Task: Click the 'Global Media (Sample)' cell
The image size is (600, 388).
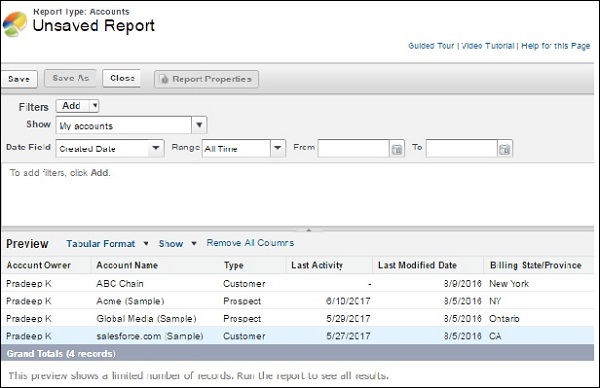Action: tap(146, 319)
